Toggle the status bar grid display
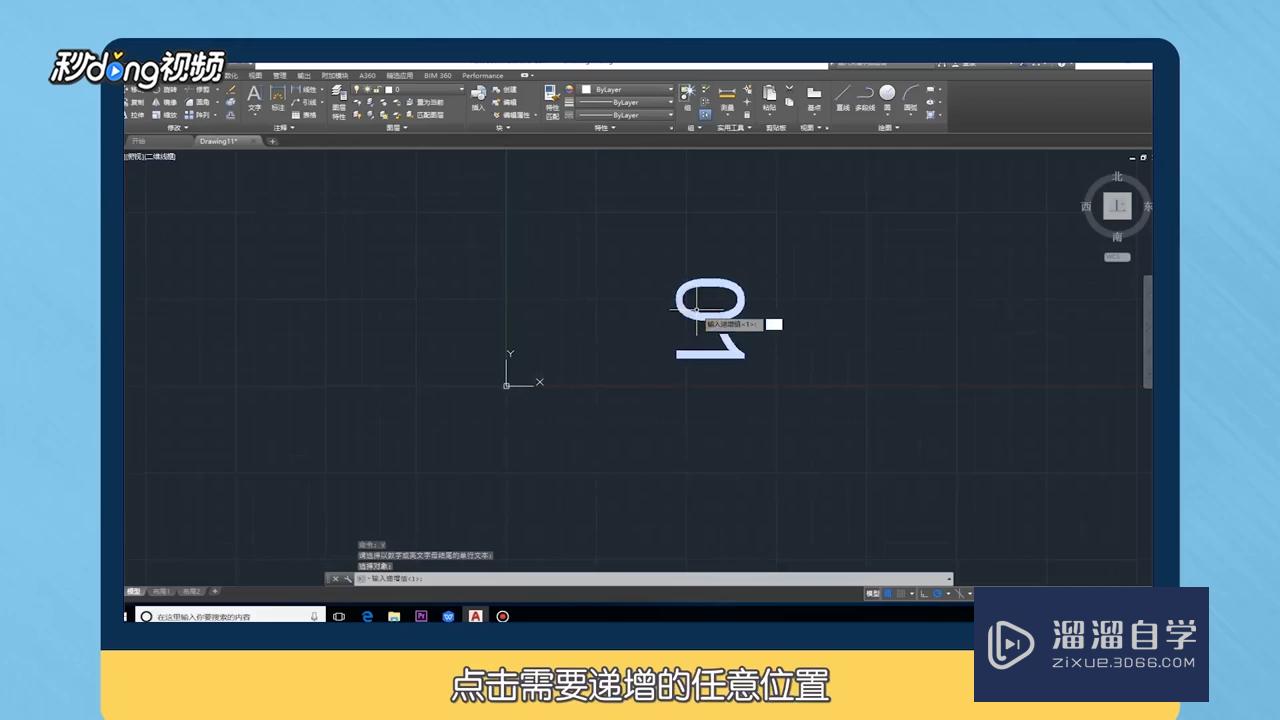The height and width of the screenshot is (720, 1280). [x=888, y=594]
